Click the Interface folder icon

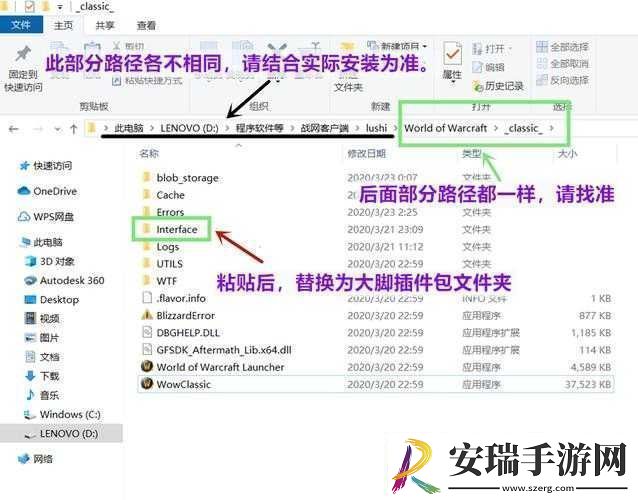tap(146, 229)
